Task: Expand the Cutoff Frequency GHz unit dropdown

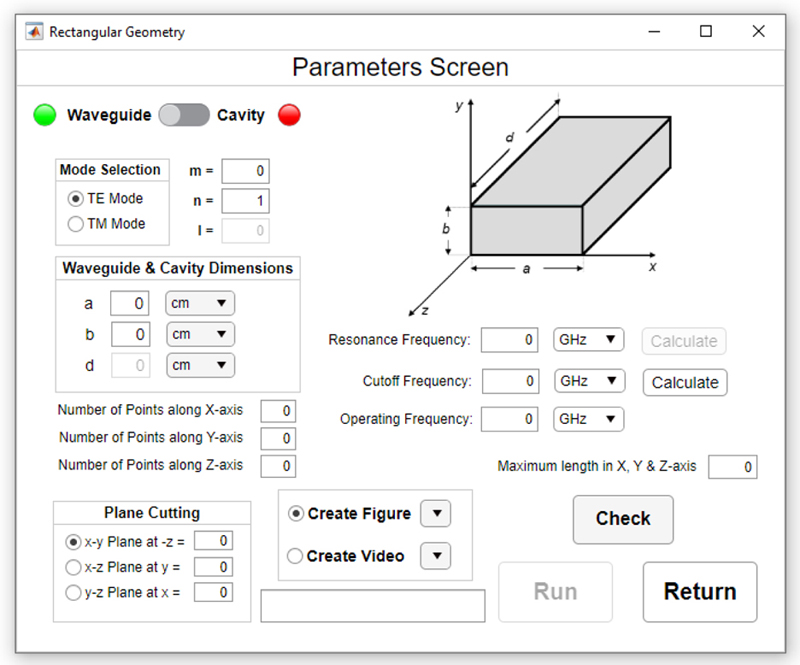Action: pos(589,381)
